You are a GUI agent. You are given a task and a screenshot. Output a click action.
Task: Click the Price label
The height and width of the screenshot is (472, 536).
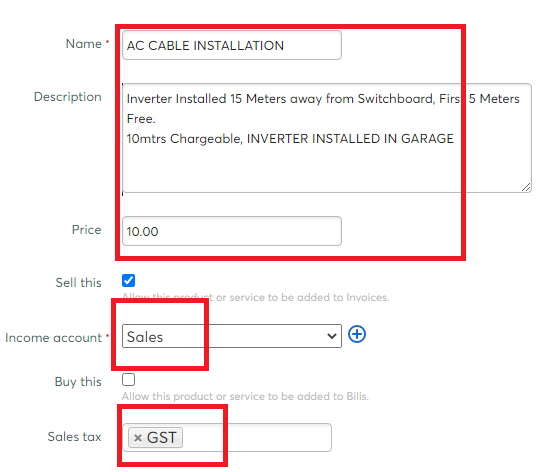tap(86, 230)
